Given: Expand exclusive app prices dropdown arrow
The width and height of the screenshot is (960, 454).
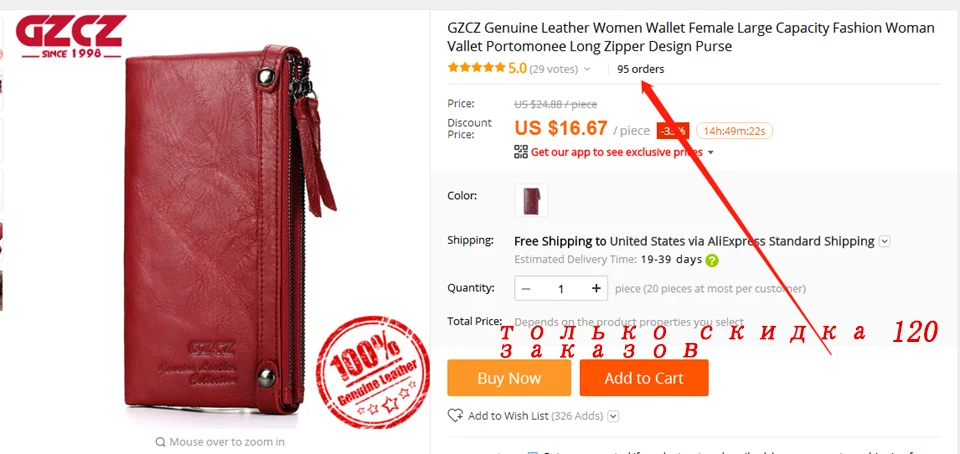Looking at the screenshot, I should [711, 152].
